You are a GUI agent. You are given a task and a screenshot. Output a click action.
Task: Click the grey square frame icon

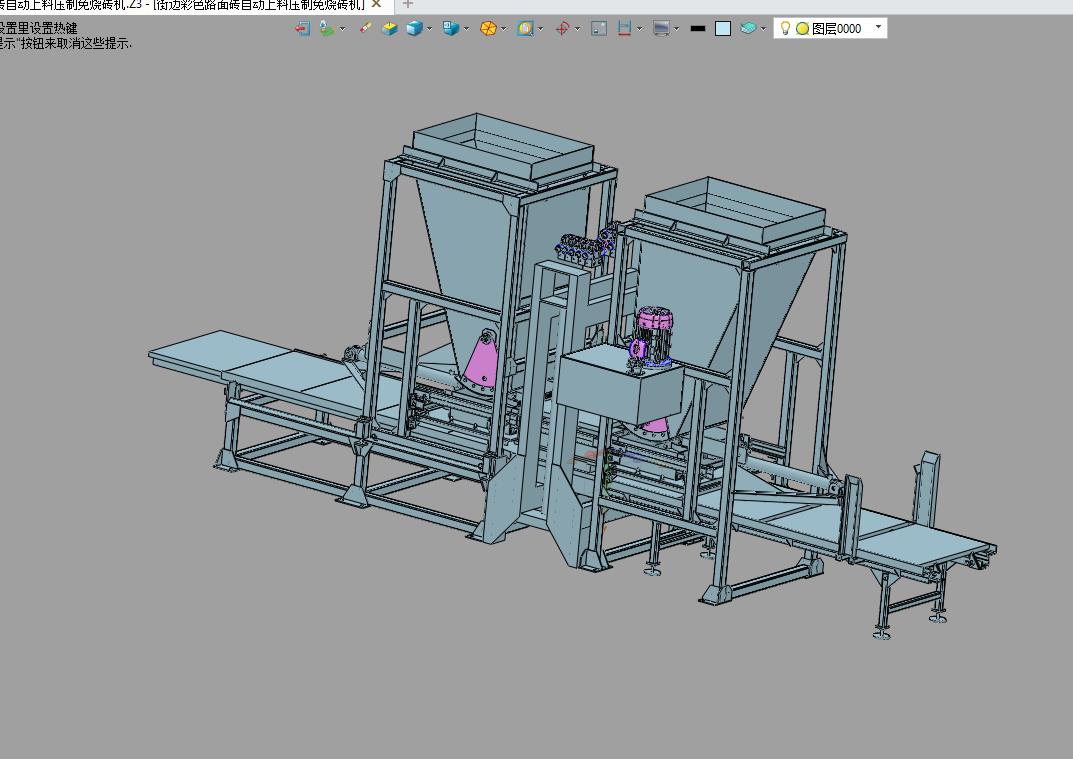[x=599, y=28]
